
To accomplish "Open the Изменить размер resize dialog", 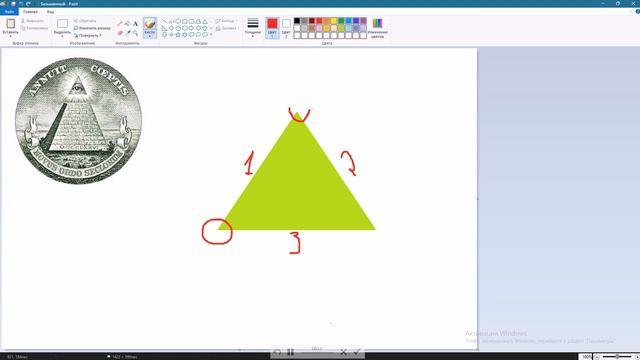I will [92, 28].
